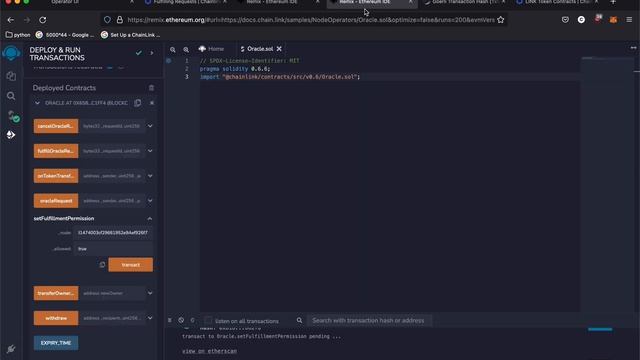Close the Oracle.sol editor tab
The image size is (640, 360).
[x=279, y=49]
